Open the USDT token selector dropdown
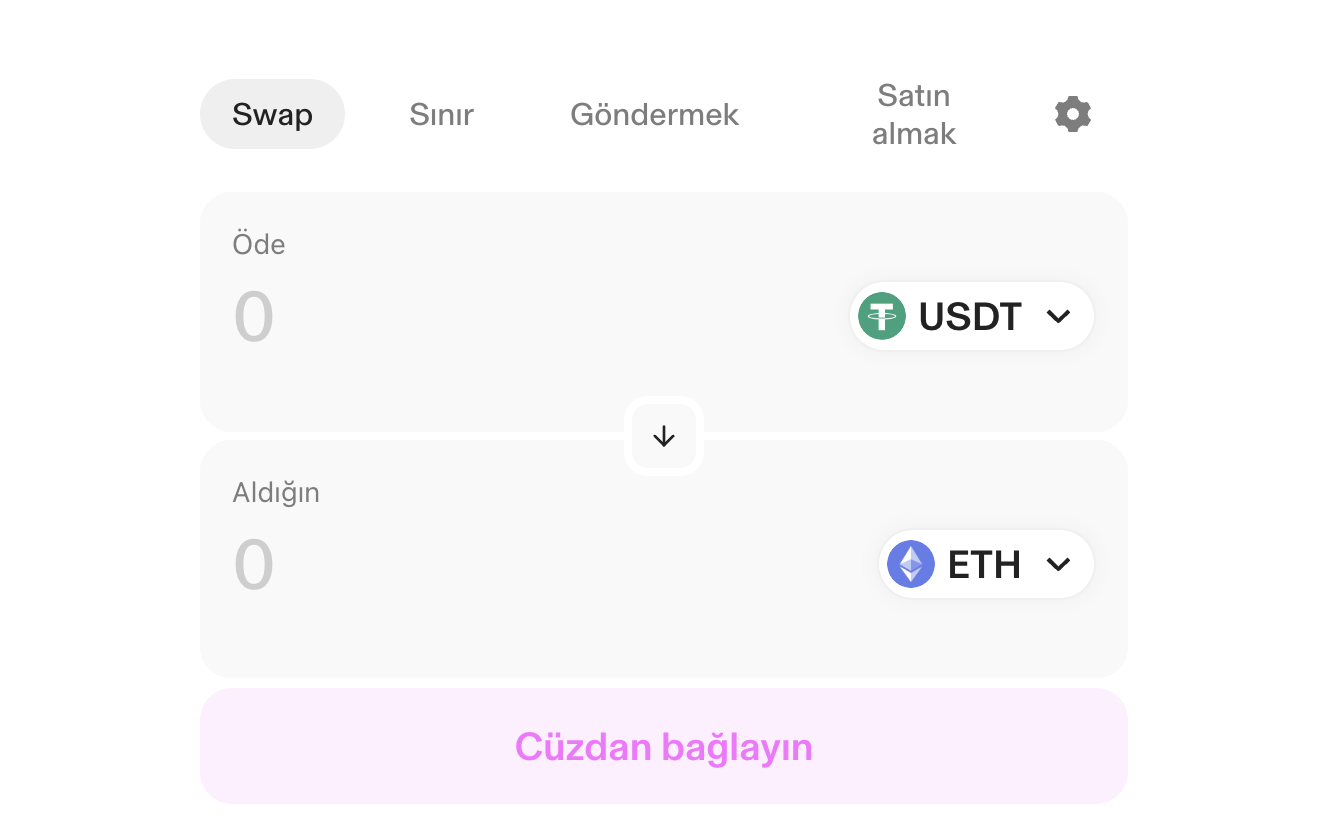 (x=970, y=316)
